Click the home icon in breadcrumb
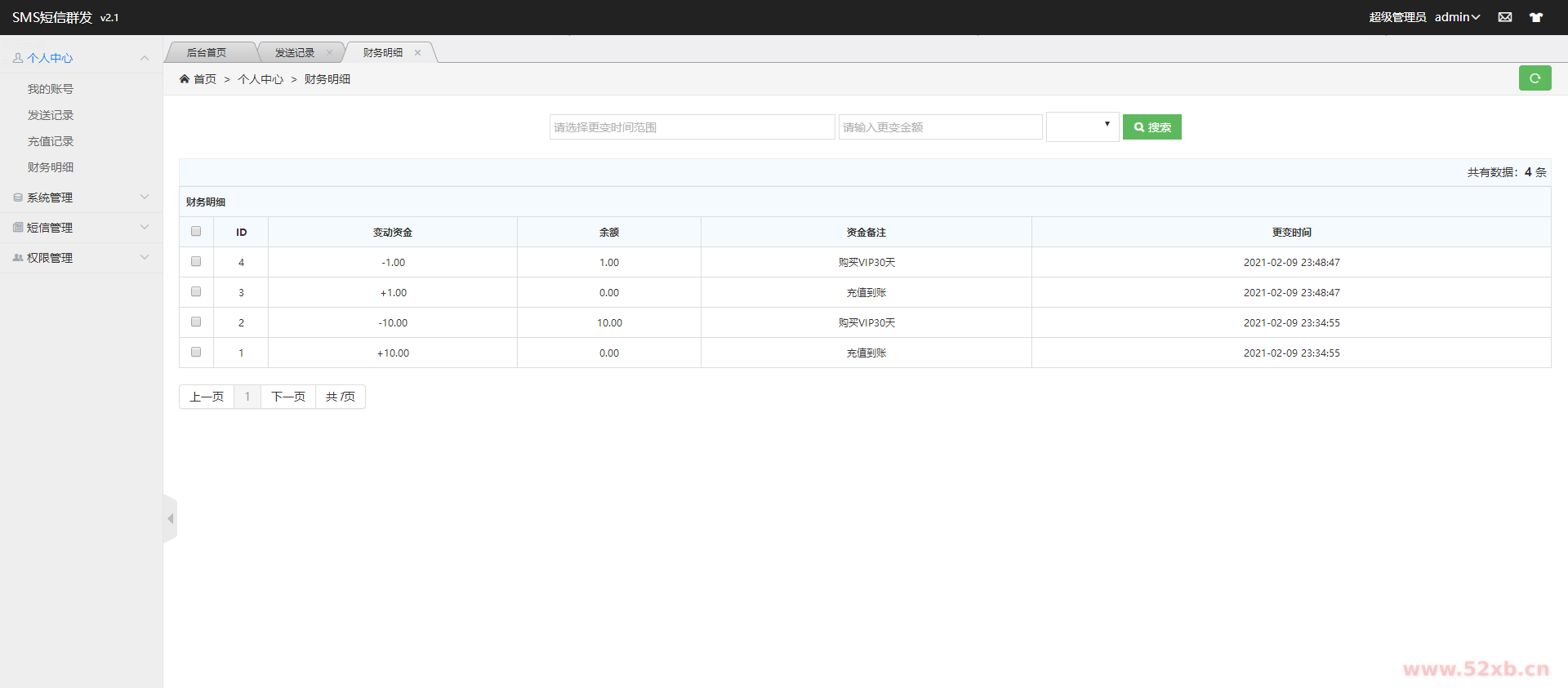This screenshot has width=1568, height=688. pos(185,79)
